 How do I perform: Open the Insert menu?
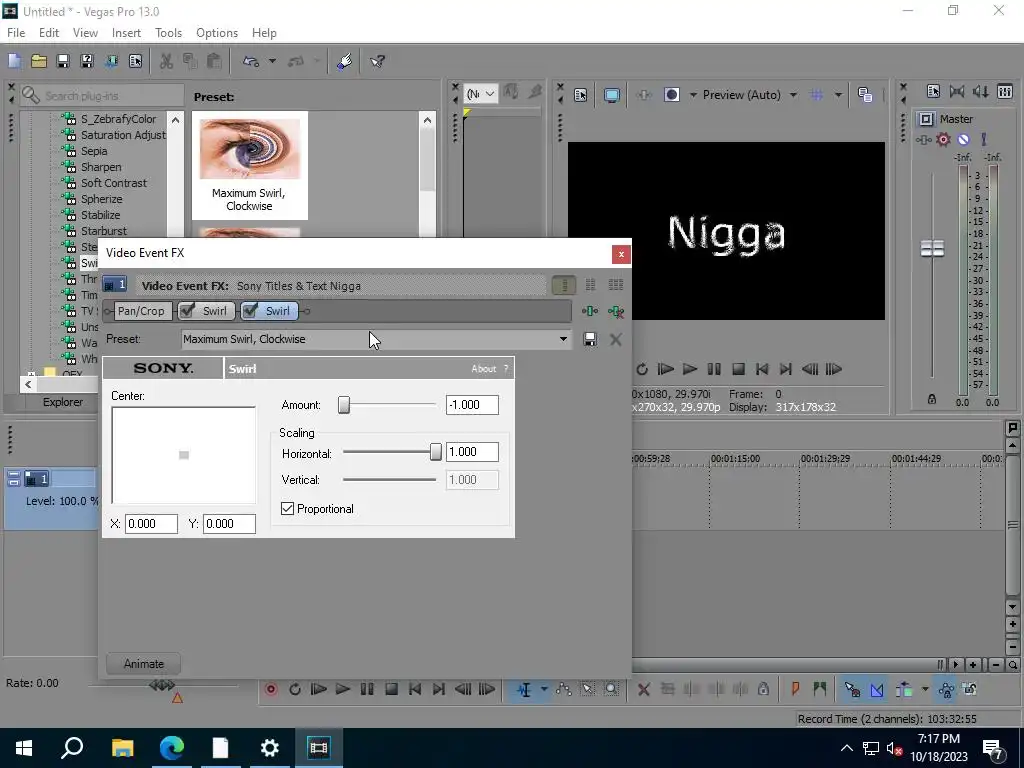pyautogui.click(x=126, y=33)
